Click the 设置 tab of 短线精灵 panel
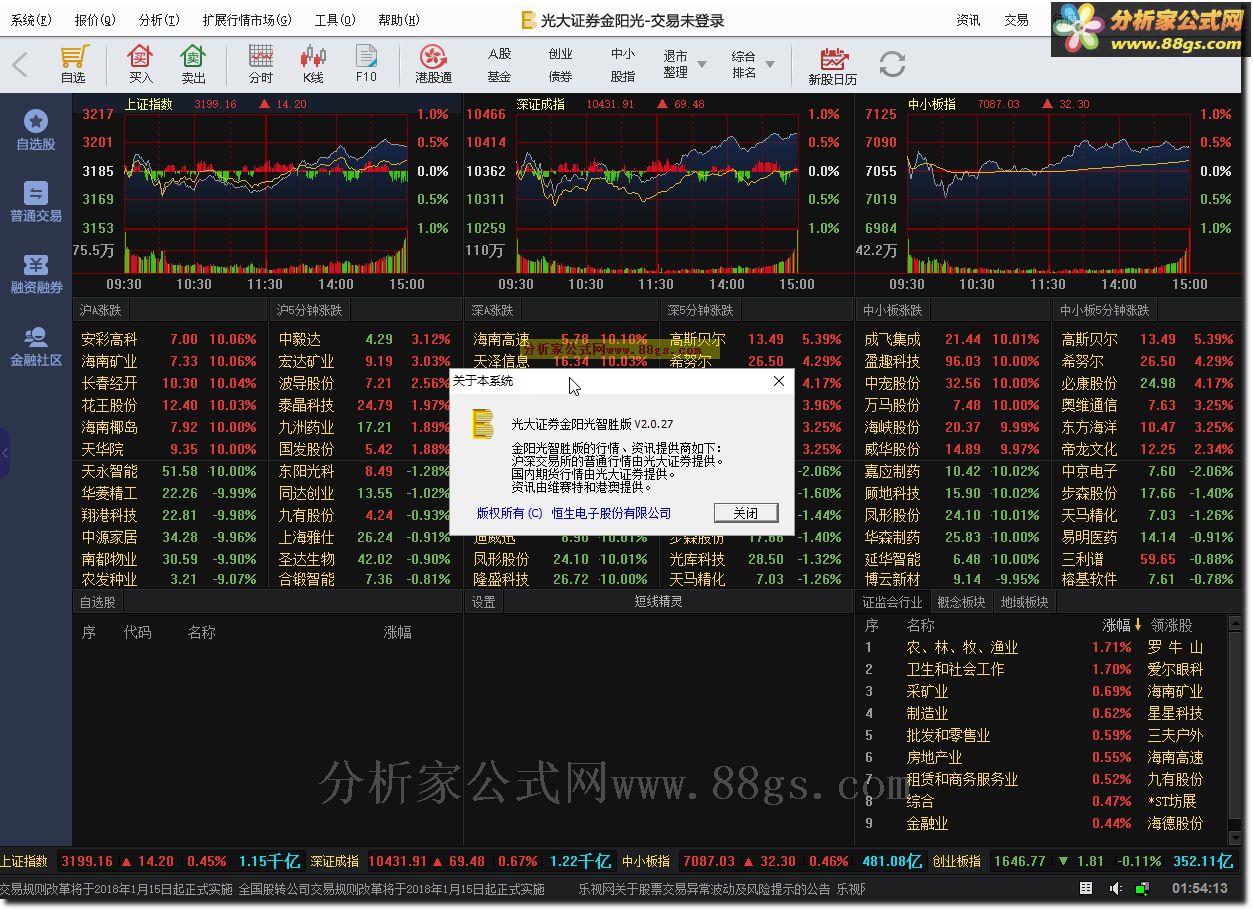Screen dimensions: 1253x910 (x=484, y=602)
